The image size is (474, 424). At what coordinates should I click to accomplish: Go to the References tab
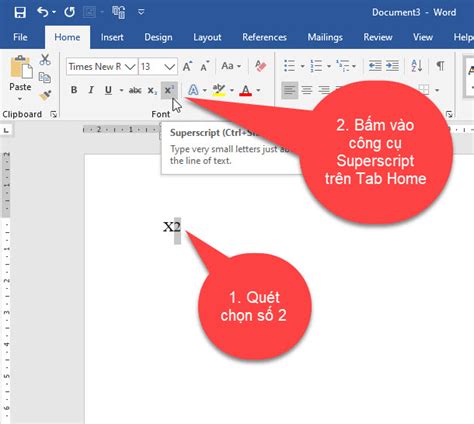pos(264,37)
